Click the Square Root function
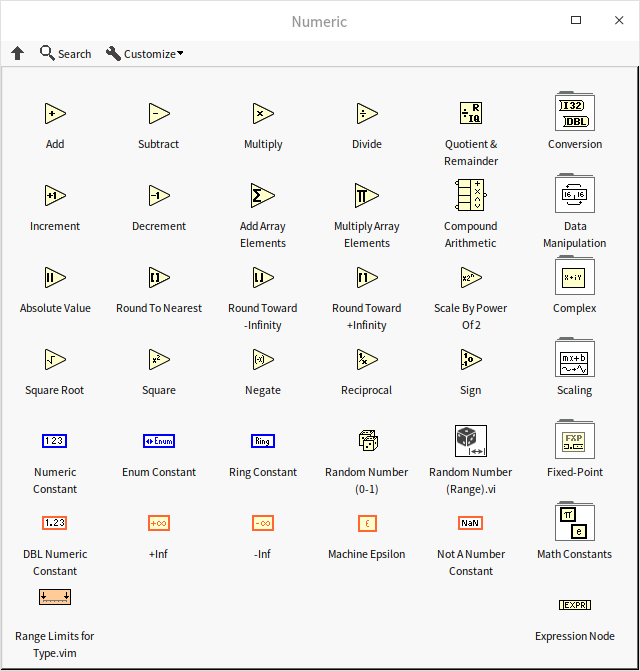The width and height of the screenshot is (640, 671). click(x=55, y=359)
